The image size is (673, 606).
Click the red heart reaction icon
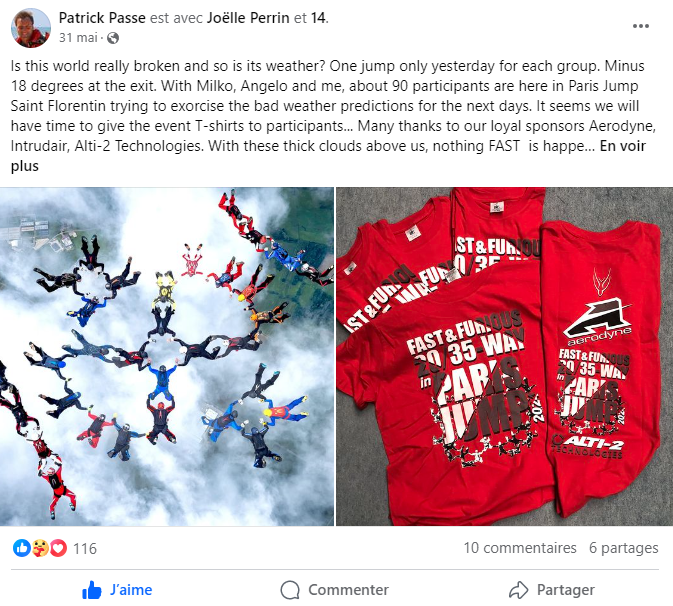click(58, 548)
